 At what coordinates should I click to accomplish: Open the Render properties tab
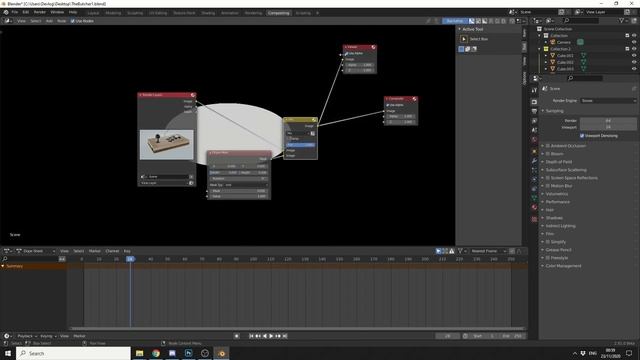point(534,101)
